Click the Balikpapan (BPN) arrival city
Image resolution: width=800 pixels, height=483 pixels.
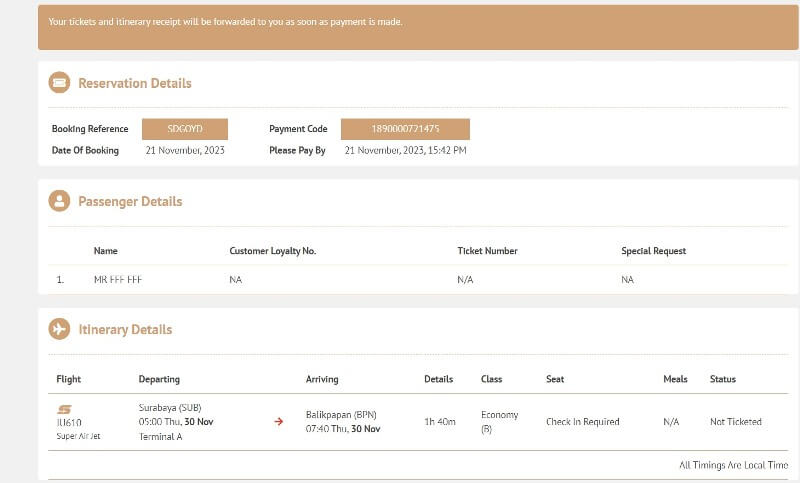coord(341,415)
